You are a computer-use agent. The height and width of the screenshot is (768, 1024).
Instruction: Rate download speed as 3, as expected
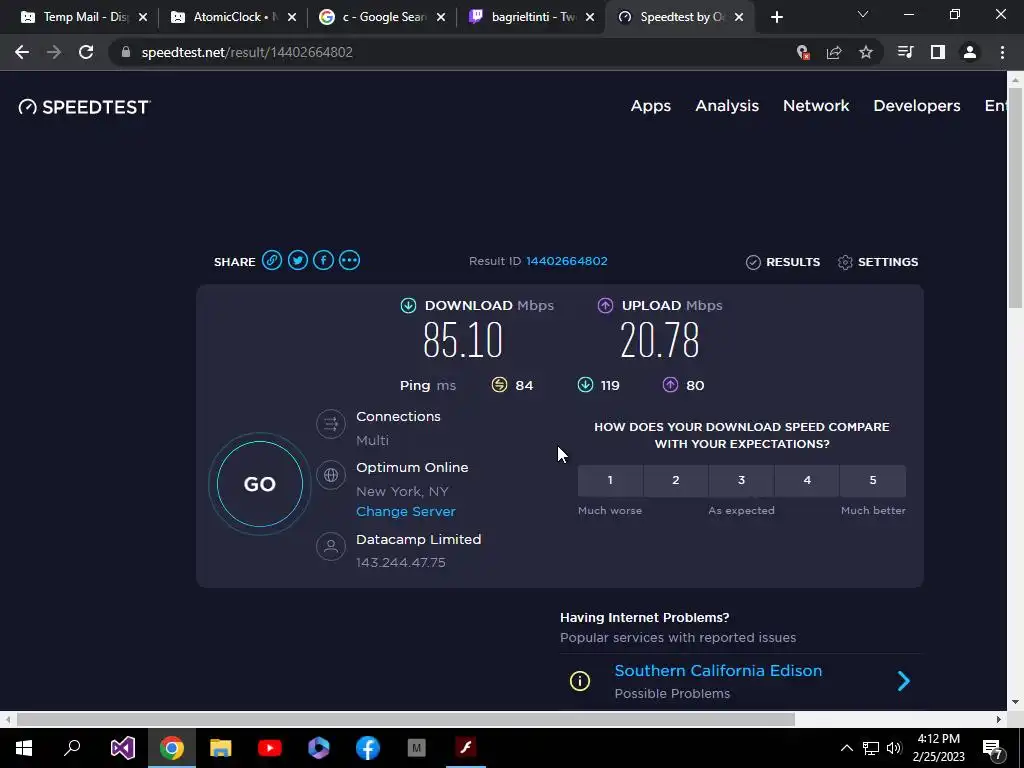coord(741,481)
